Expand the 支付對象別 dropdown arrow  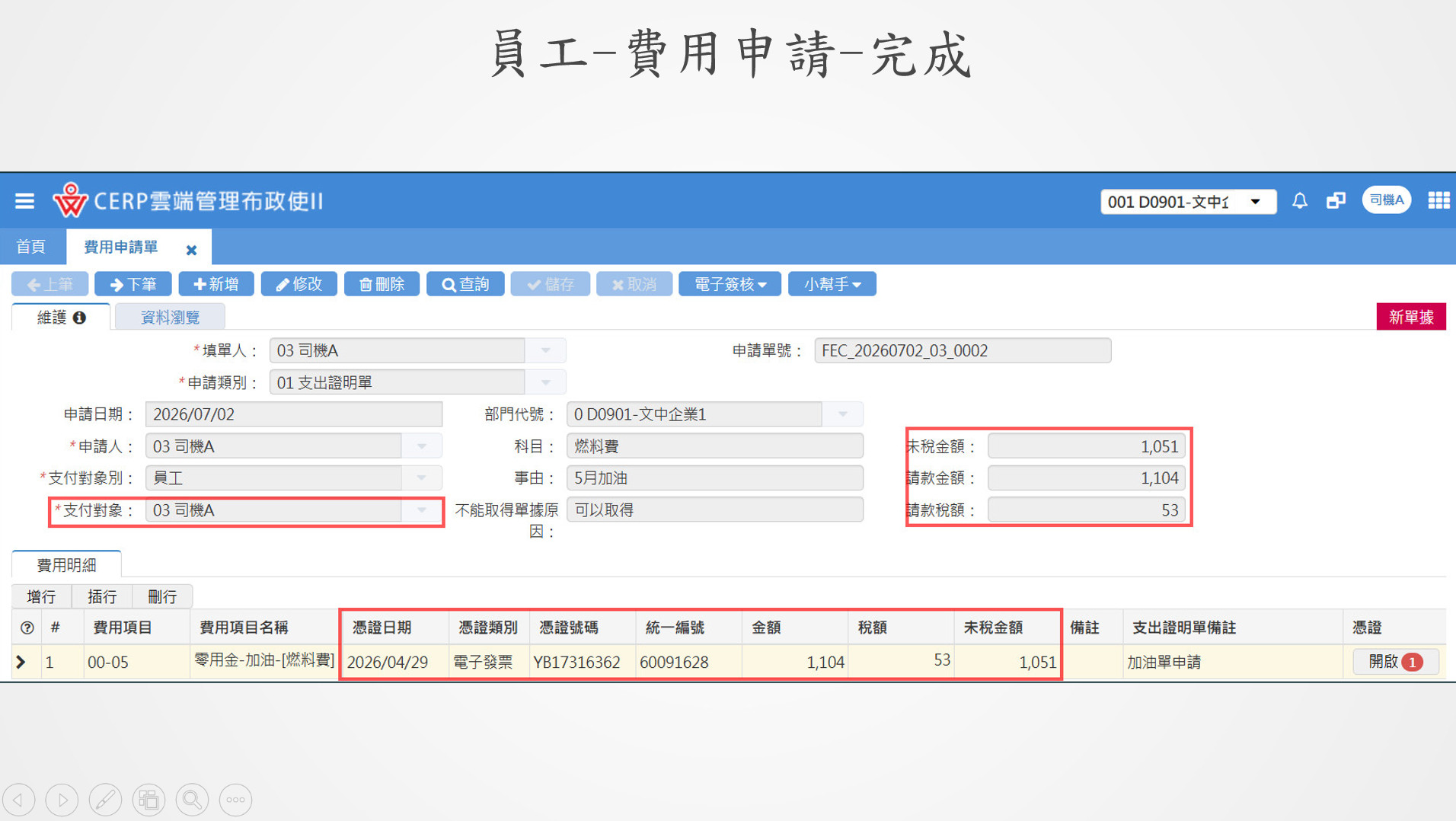(x=422, y=478)
